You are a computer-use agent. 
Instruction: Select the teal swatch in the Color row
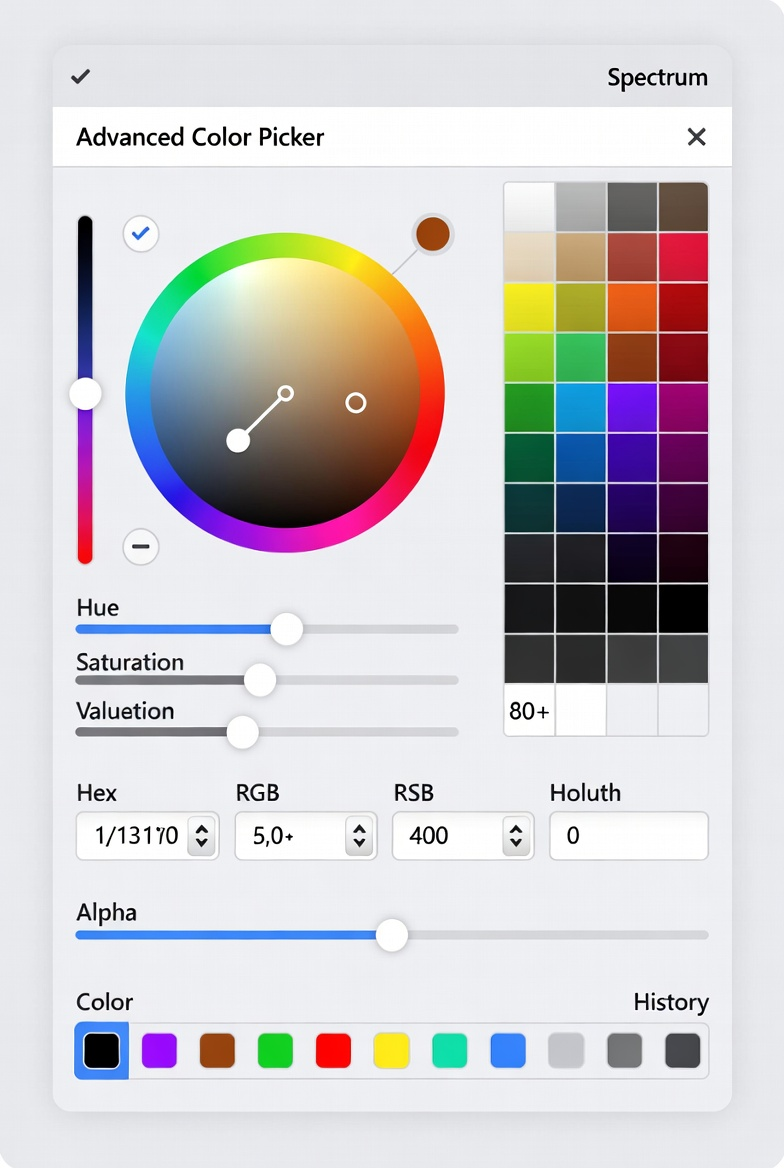449,1051
